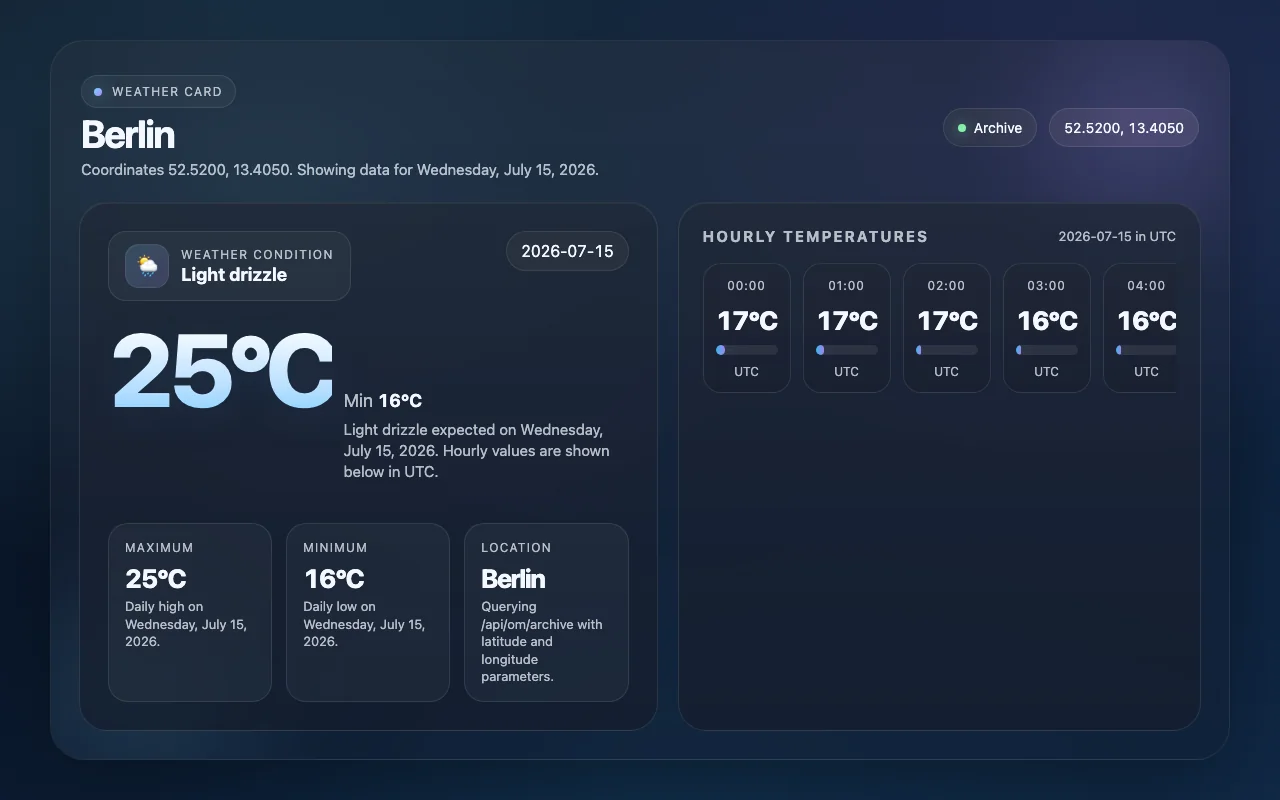This screenshot has height=800, width=1280.
Task: Click the WEATHER CARD badge
Action: point(158,92)
